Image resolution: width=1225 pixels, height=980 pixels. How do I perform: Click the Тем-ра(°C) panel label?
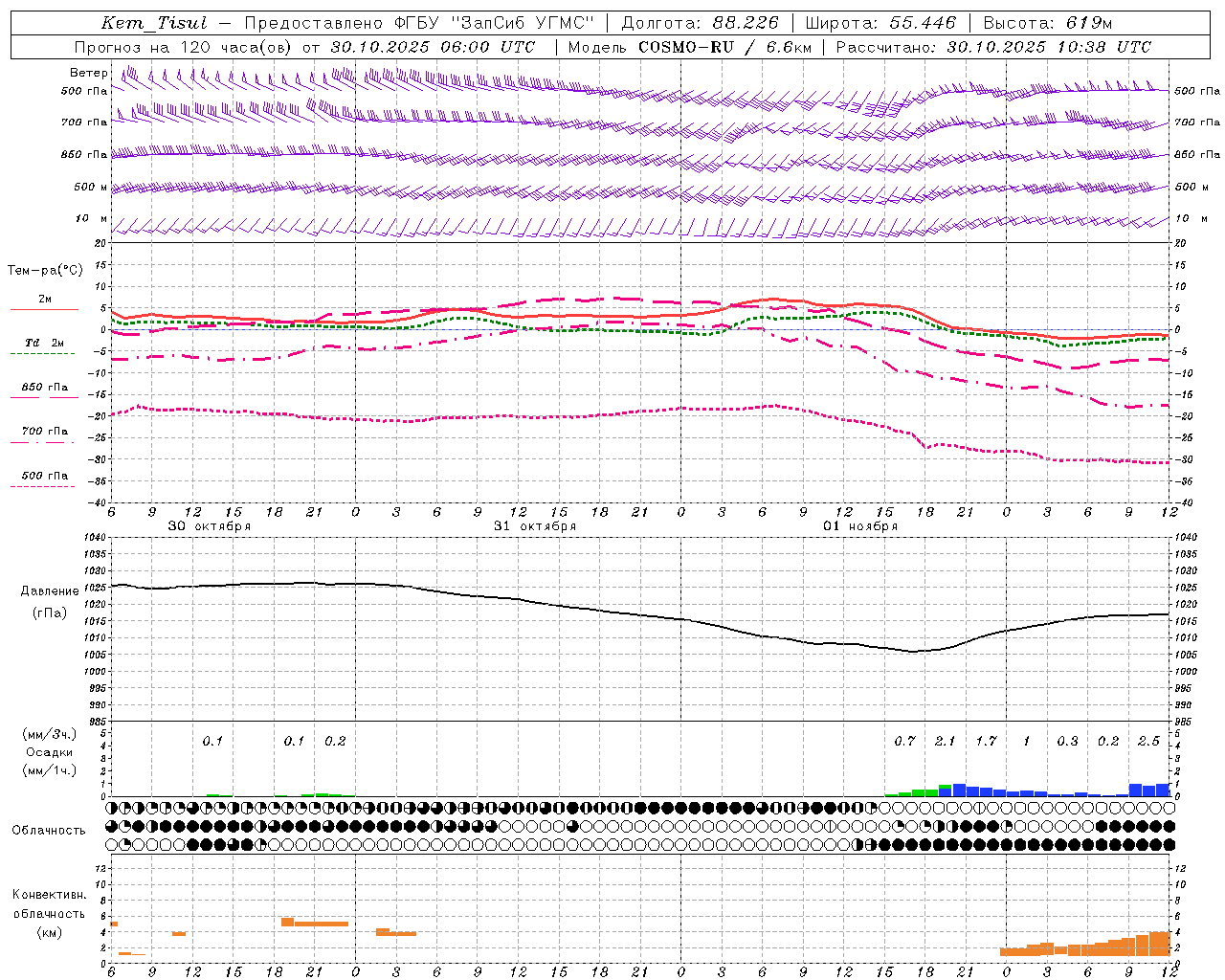(45, 270)
